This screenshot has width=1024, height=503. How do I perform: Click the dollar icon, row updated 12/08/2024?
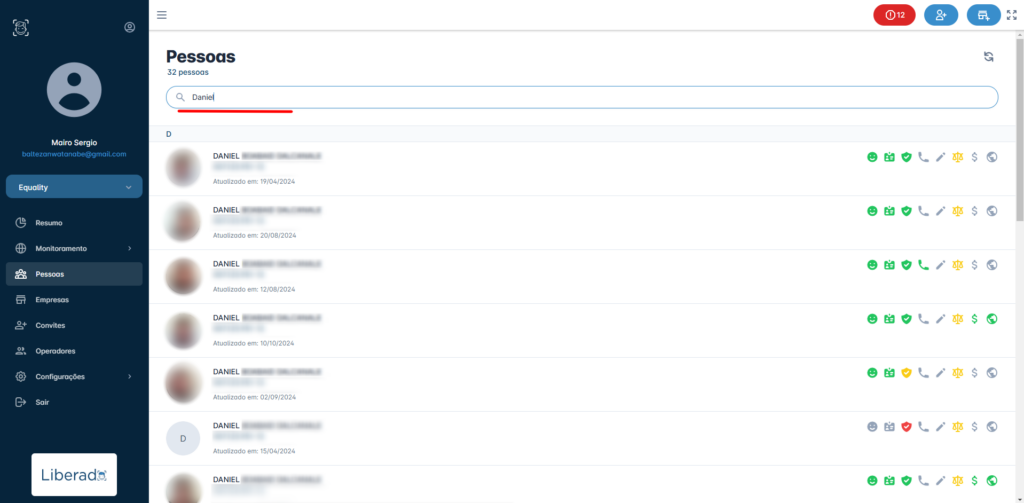[x=974, y=265]
